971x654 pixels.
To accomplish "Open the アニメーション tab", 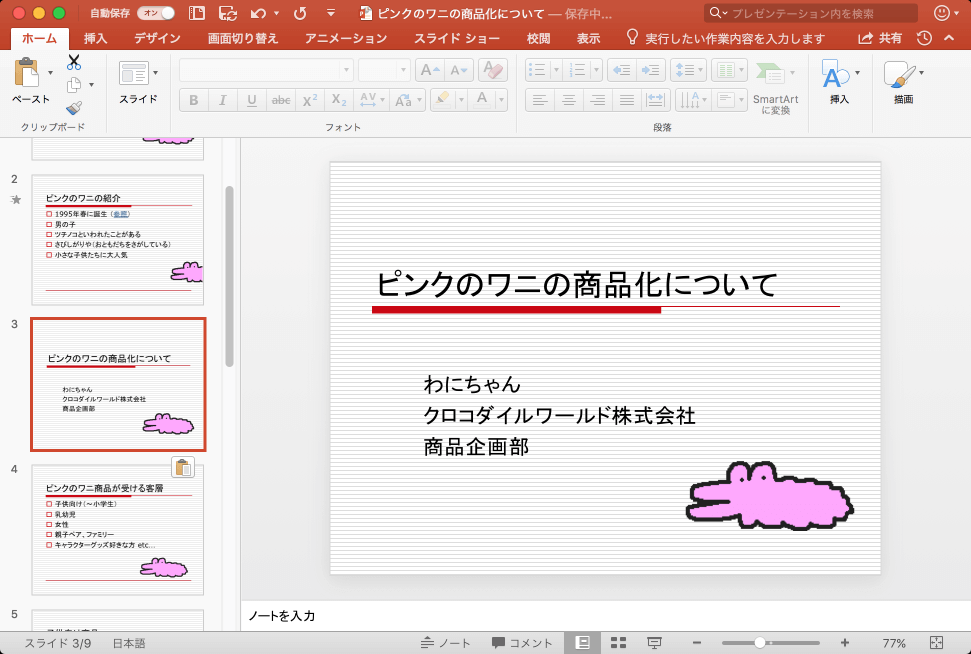I will point(346,38).
